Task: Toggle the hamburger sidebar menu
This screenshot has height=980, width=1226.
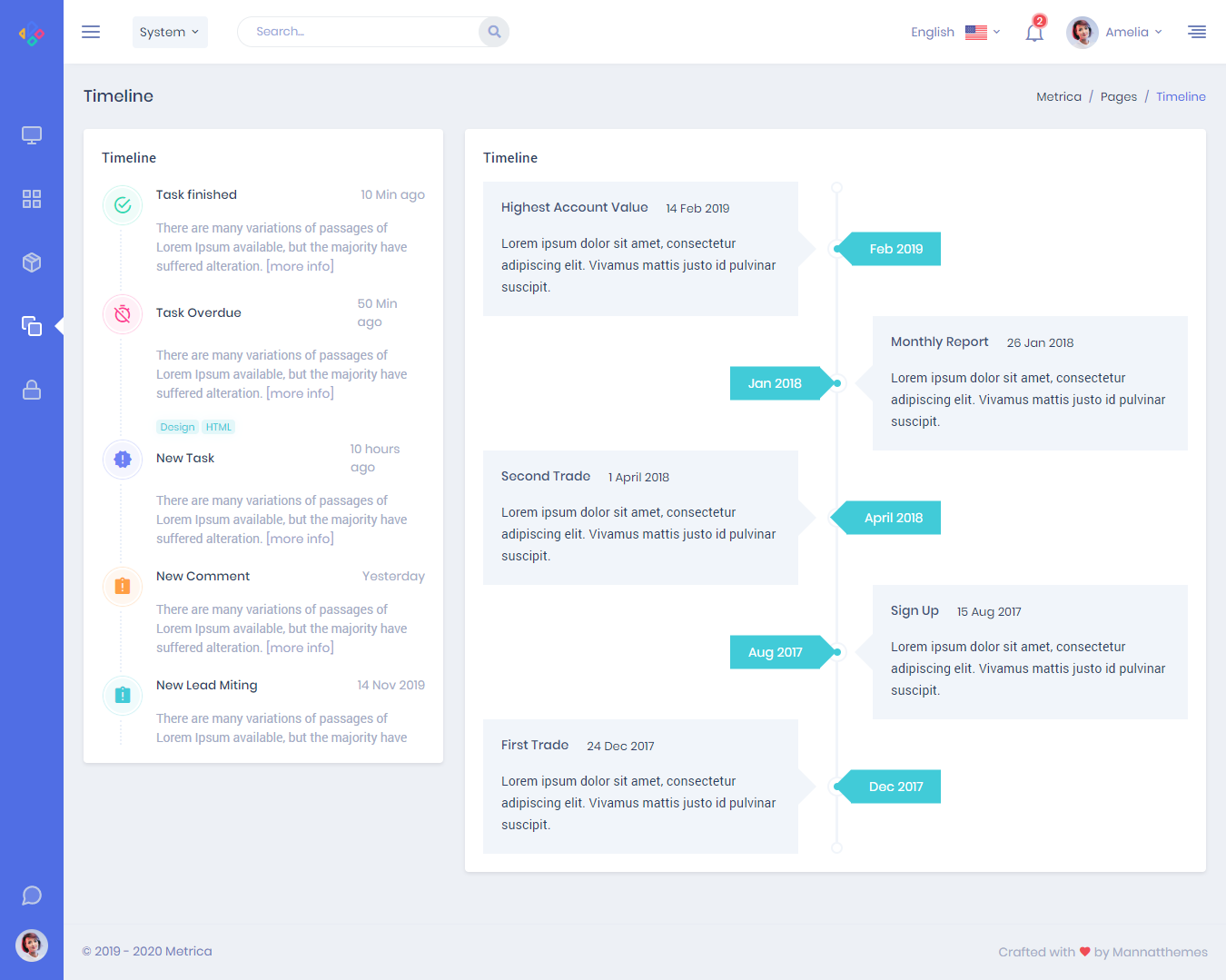Action: pyautogui.click(x=91, y=32)
